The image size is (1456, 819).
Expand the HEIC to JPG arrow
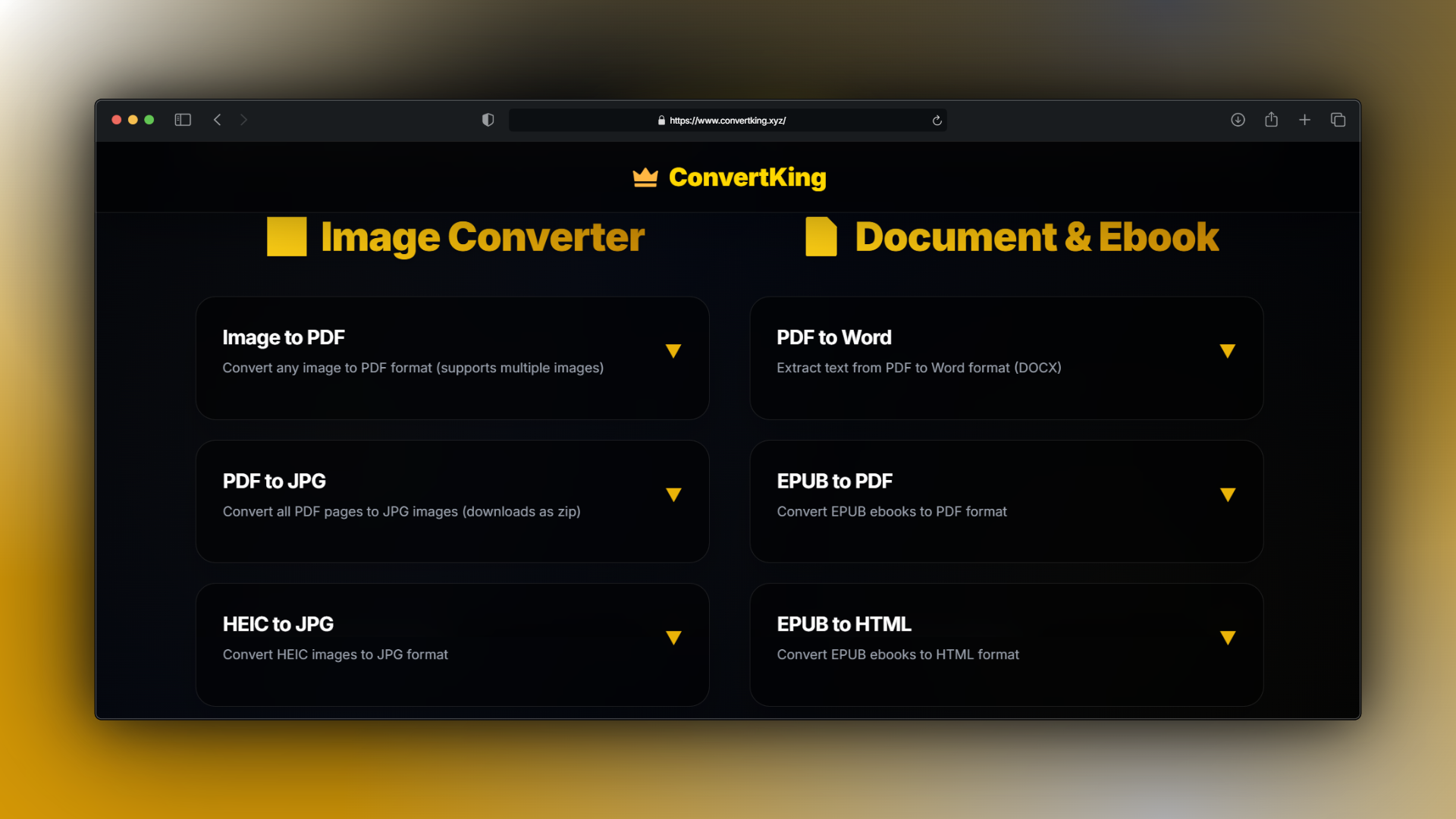pyautogui.click(x=673, y=638)
